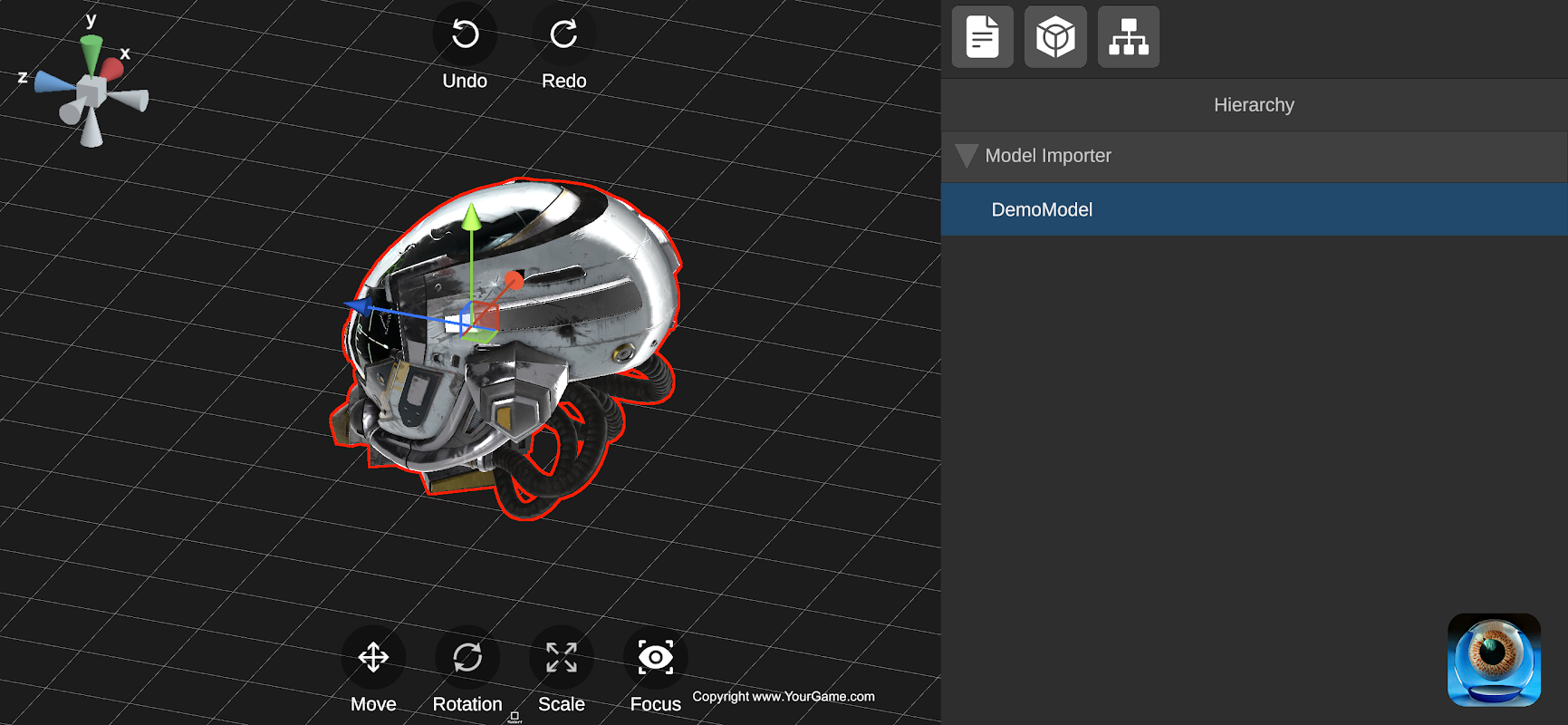Click the center cube of orientation gizmo

[90, 92]
